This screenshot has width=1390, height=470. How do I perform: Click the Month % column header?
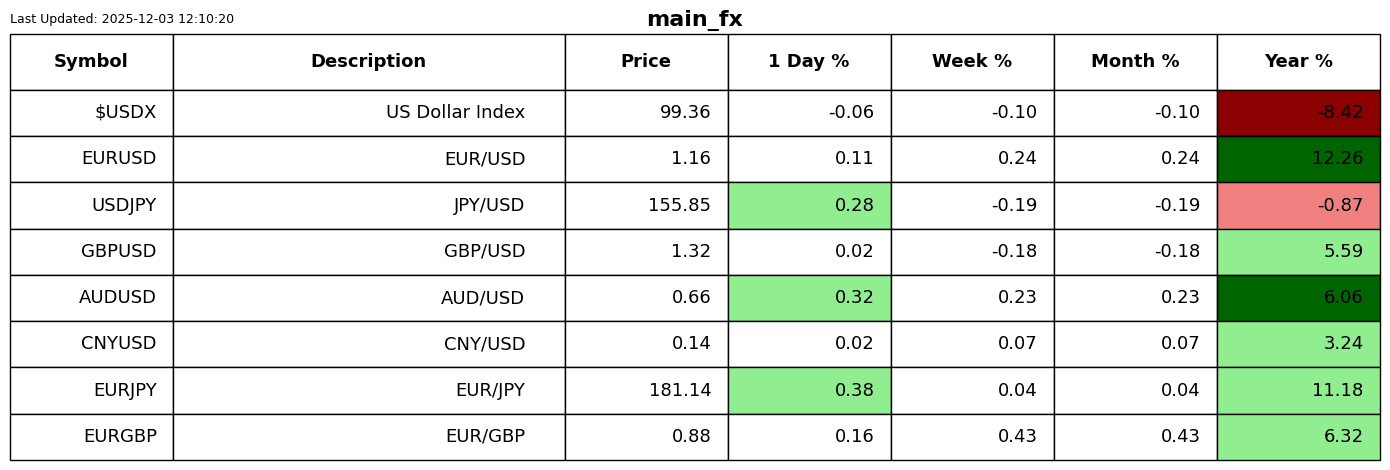point(1135,62)
